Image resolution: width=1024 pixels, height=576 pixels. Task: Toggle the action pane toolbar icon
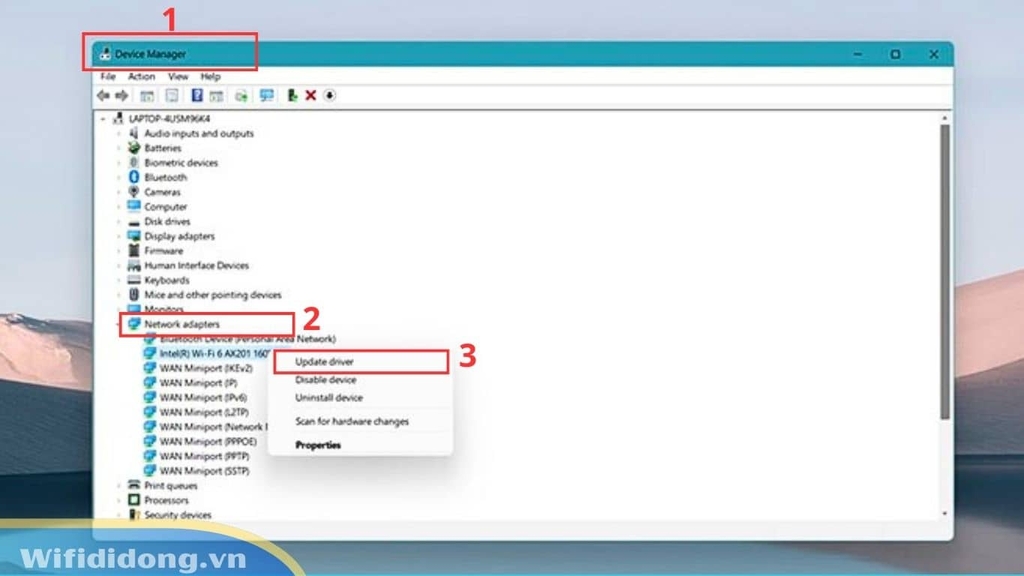[216, 96]
